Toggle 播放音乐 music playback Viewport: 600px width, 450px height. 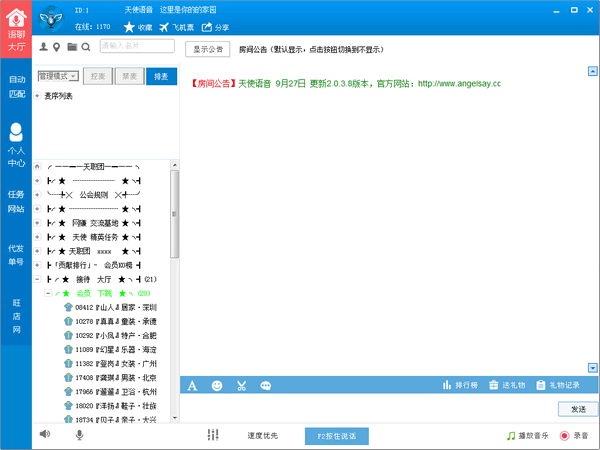(x=526, y=435)
